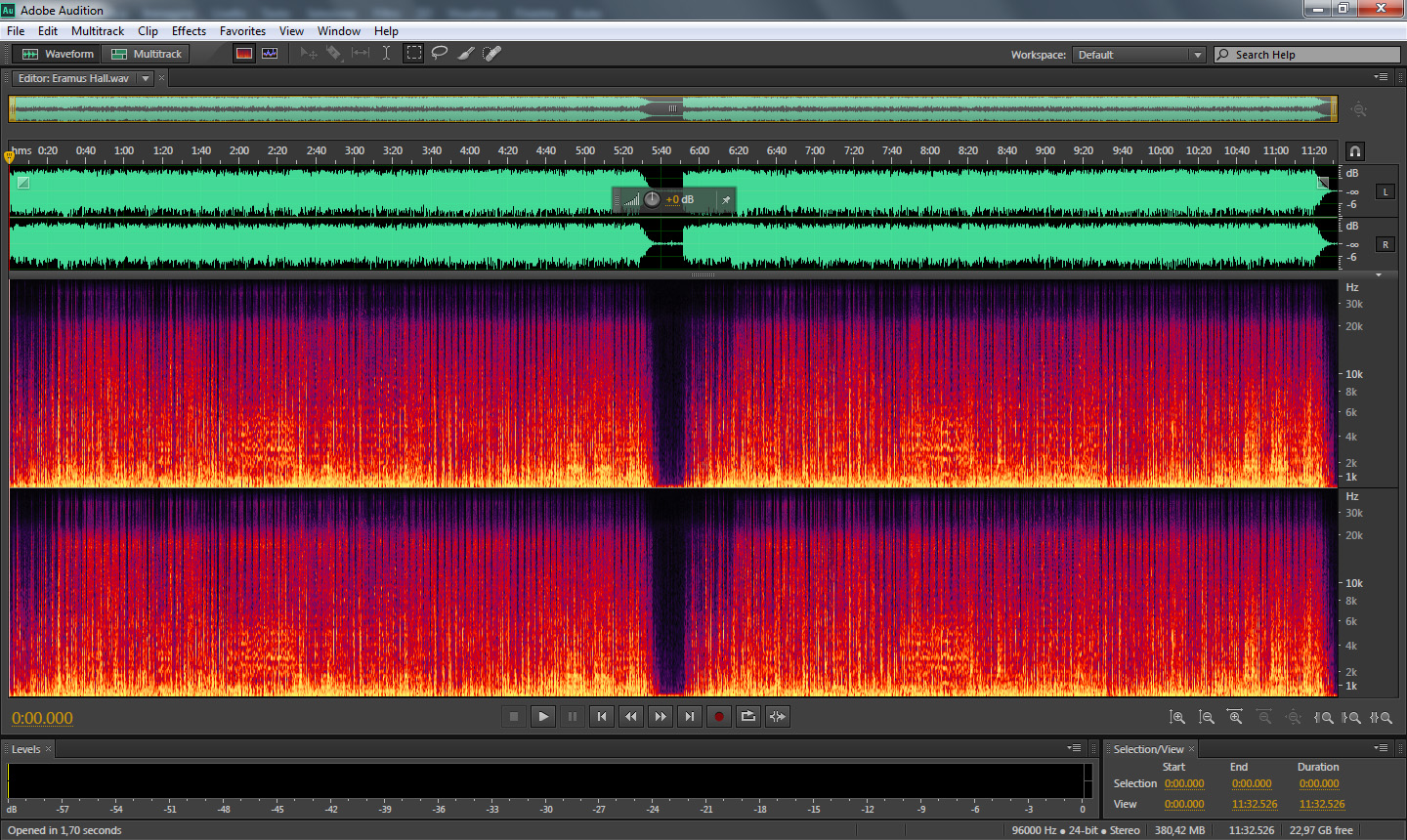Image resolution: width=1407 pixels, height=840 pixels.
Task: Click Zoom In at In Point icon
Action: 1324,718
